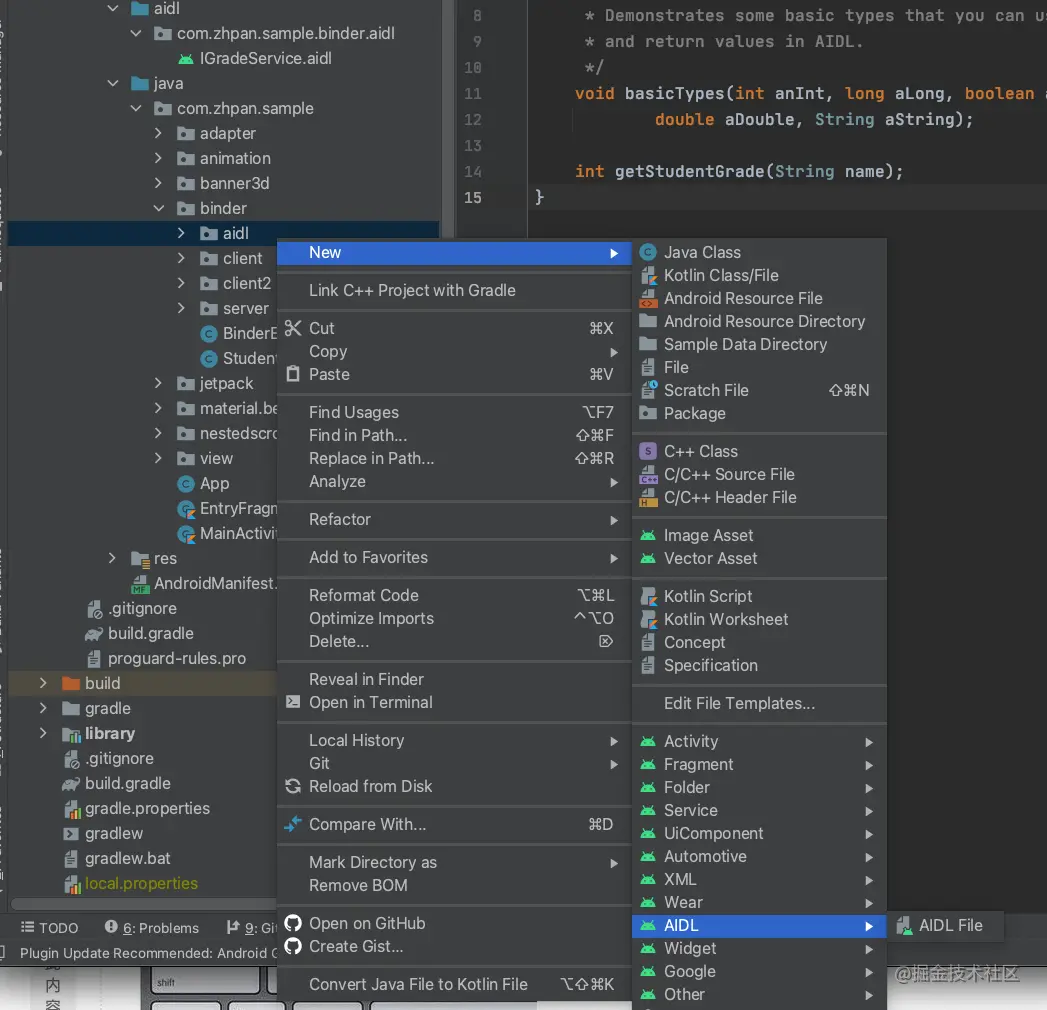Click the Open on GitHub icon
1047x1010 pixels.
coord(292,923)
